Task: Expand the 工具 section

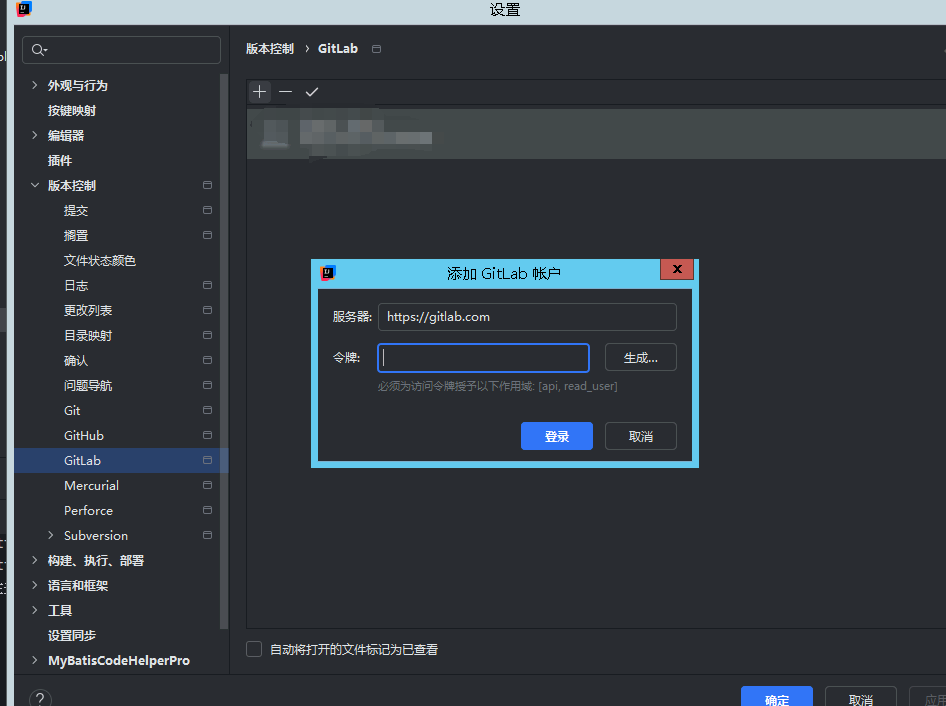Action: pyautogui.click(x=35, y=611)
